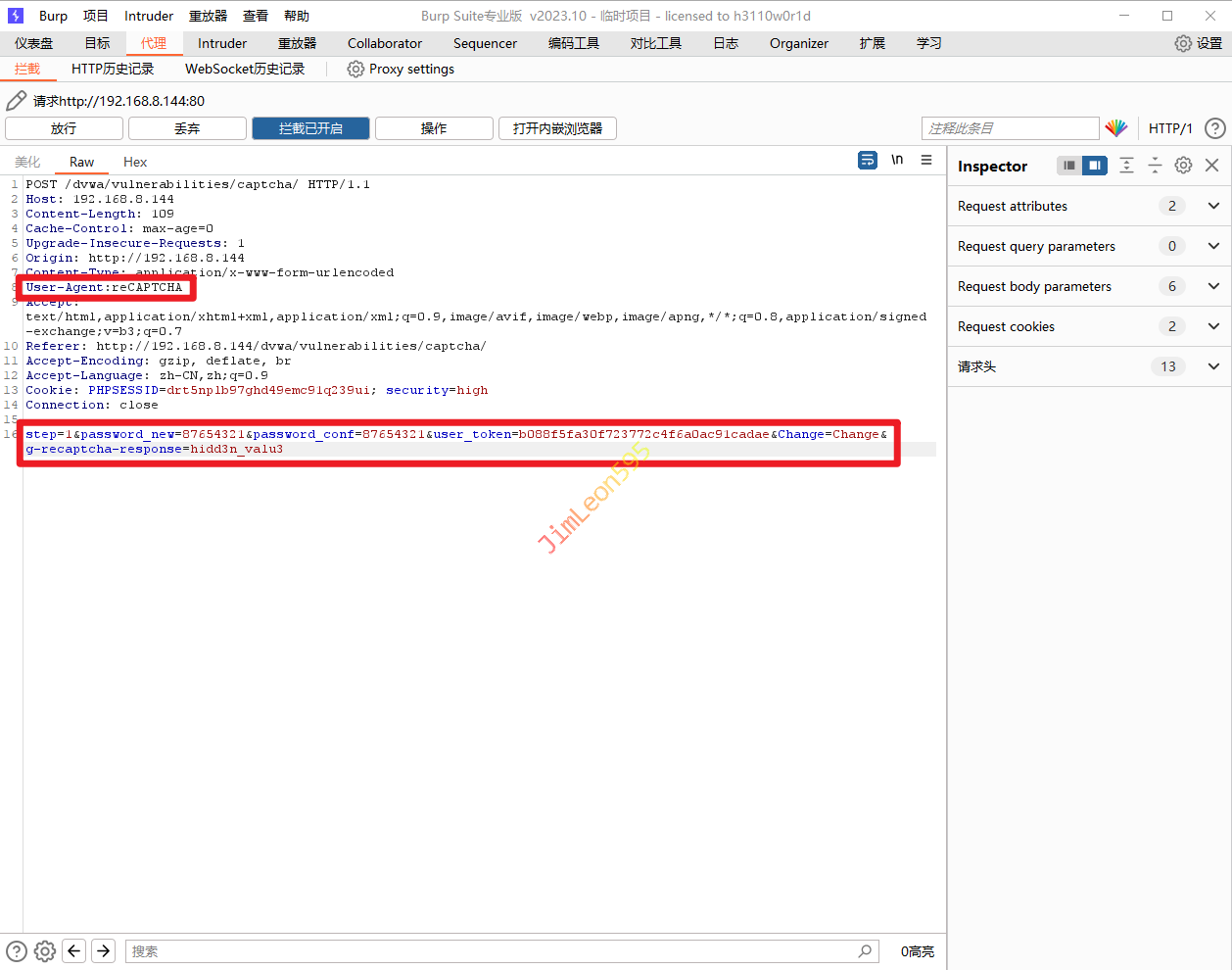The width and height of the screenshot is (1232, 970).
Task: Toggle the word wrap icon in editor
Action: click(867, 161)
